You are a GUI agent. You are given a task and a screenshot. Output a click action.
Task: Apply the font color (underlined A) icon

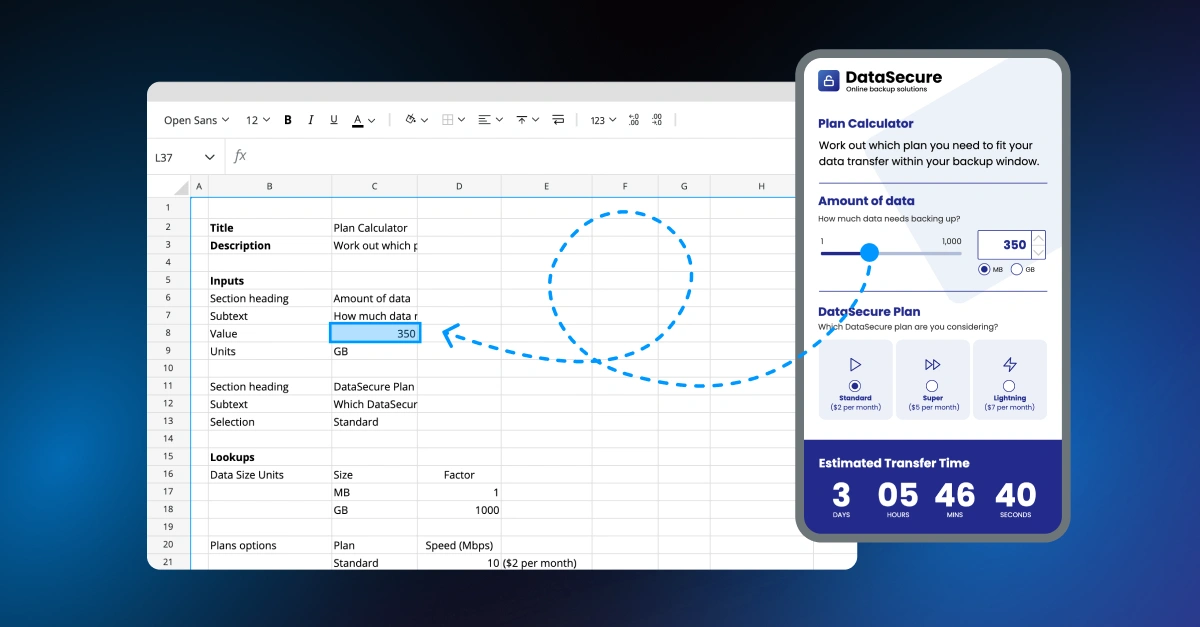coord(358,120)
